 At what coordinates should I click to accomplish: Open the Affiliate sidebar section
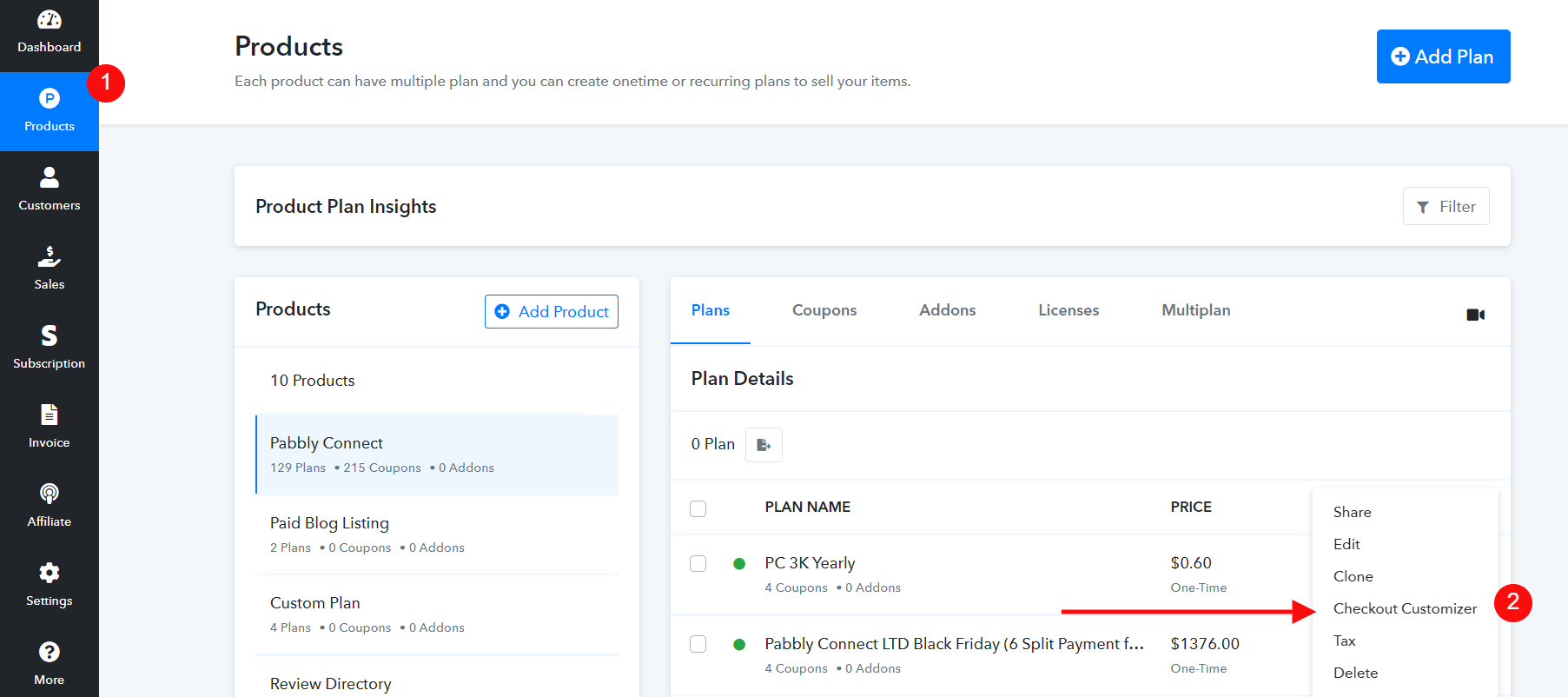click(50, 507)
